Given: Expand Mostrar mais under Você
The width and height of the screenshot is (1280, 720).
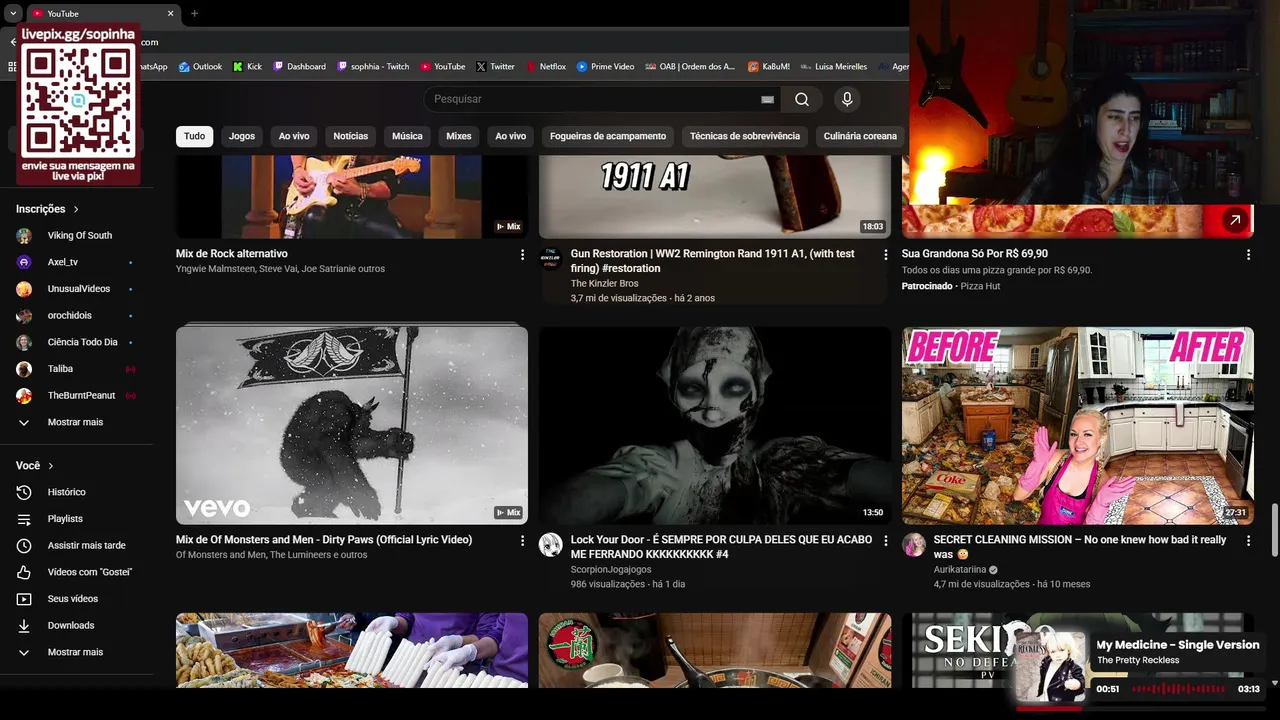Looking at the screenshot, I should (76, 652).
